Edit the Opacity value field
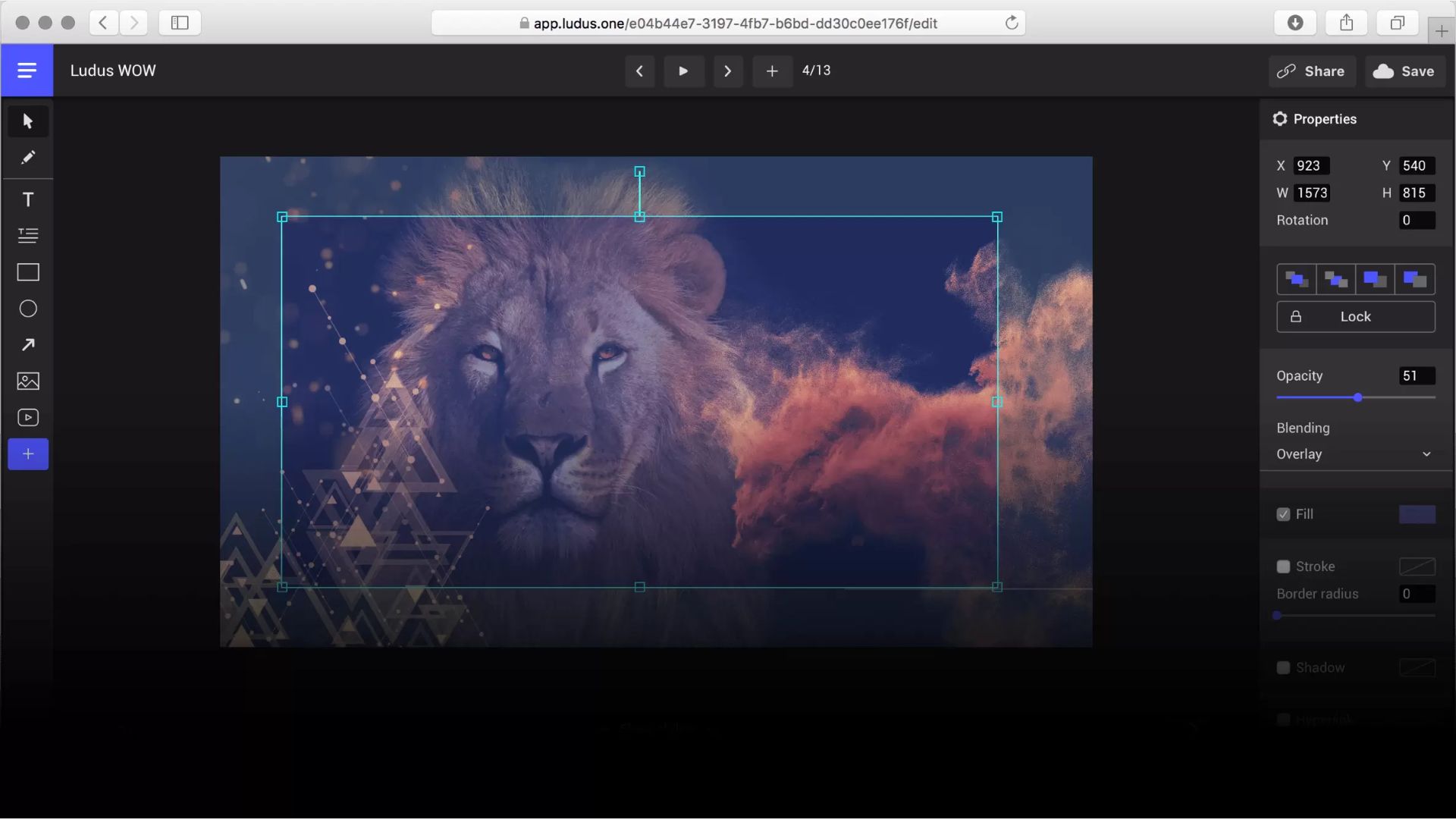The width and height of the screenshot is (1456, 819). point(1417,376)
